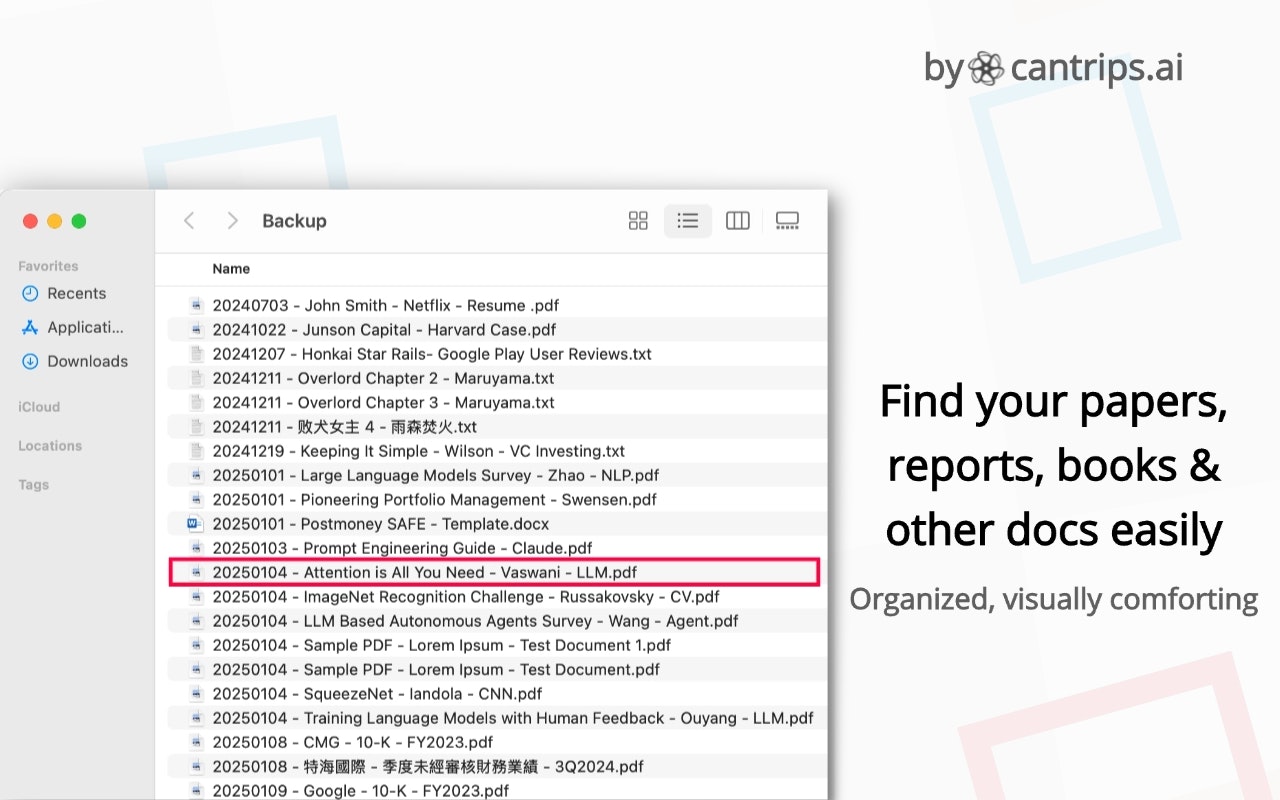1280x800 pixels.
Task: Go back with the Finder back arrow
Action: [x=189, y=221]
